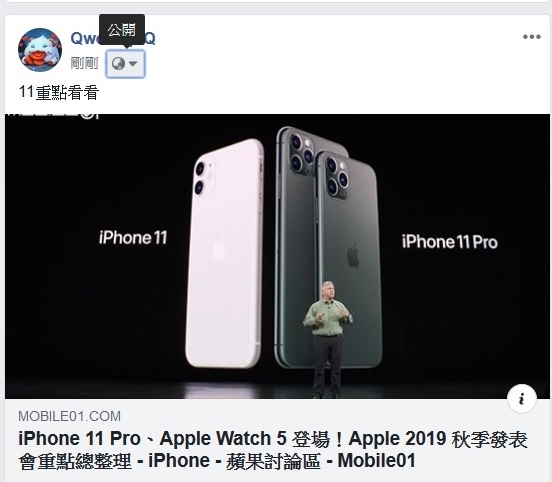
Task: Open the poster's round profile avatar
Action: [x=40, y=50]
